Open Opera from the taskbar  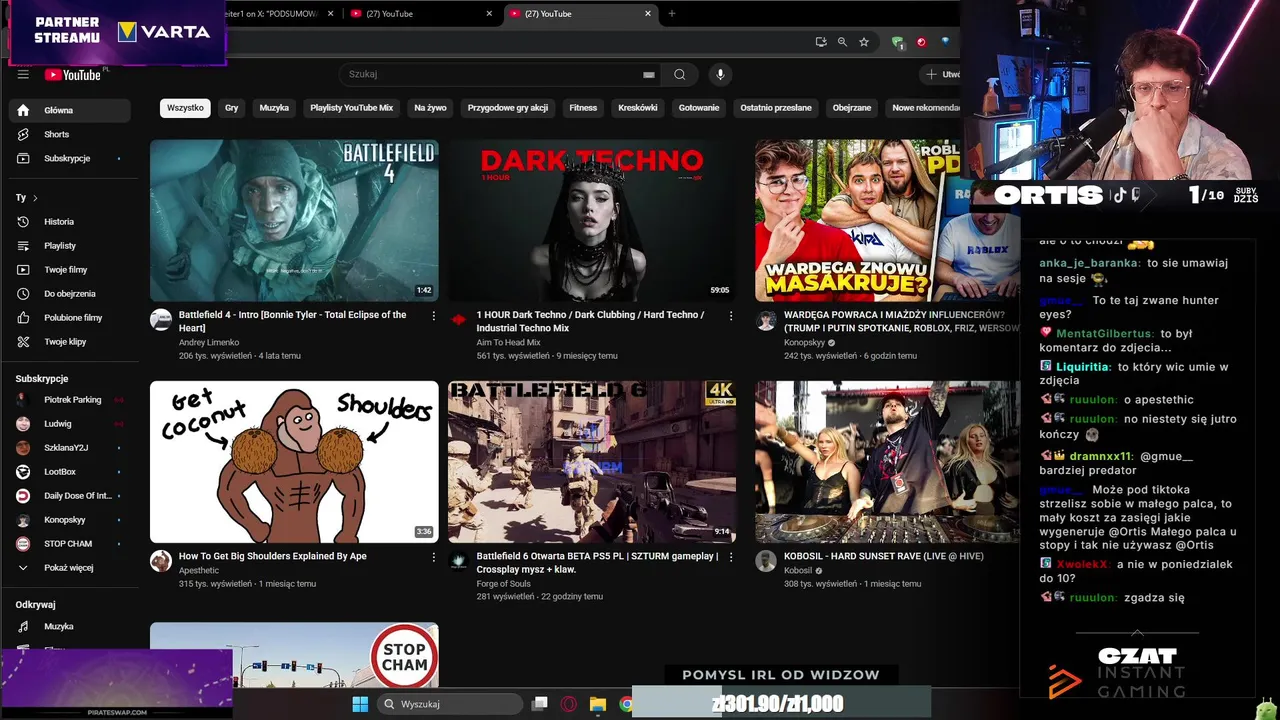pos(568,704)
